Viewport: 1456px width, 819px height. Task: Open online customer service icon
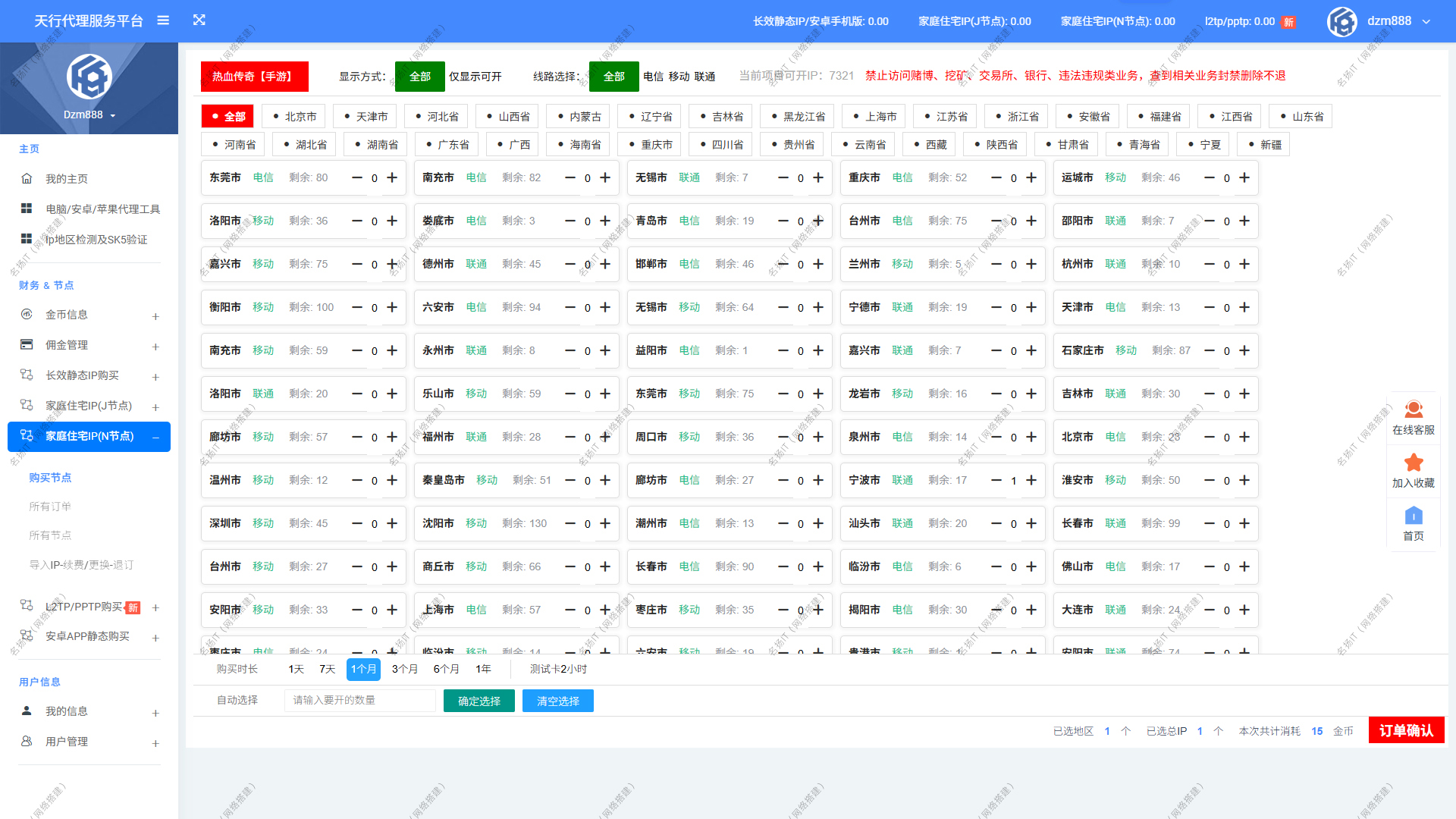click(1413, 410)
